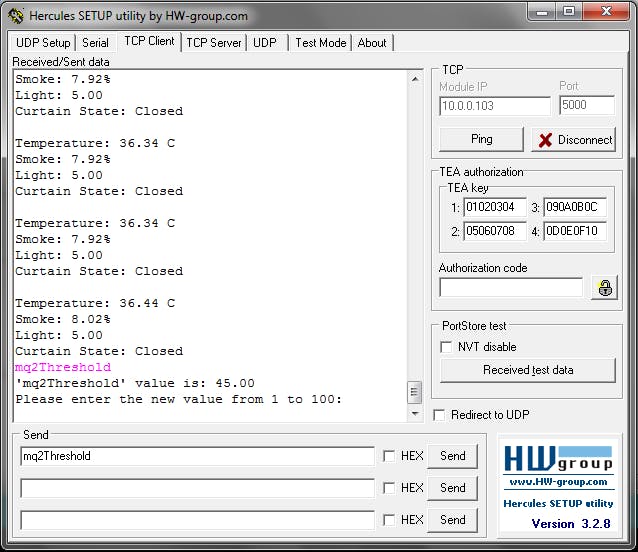Click TEA key field 4

pyautogui.click(x=575, y=231)
